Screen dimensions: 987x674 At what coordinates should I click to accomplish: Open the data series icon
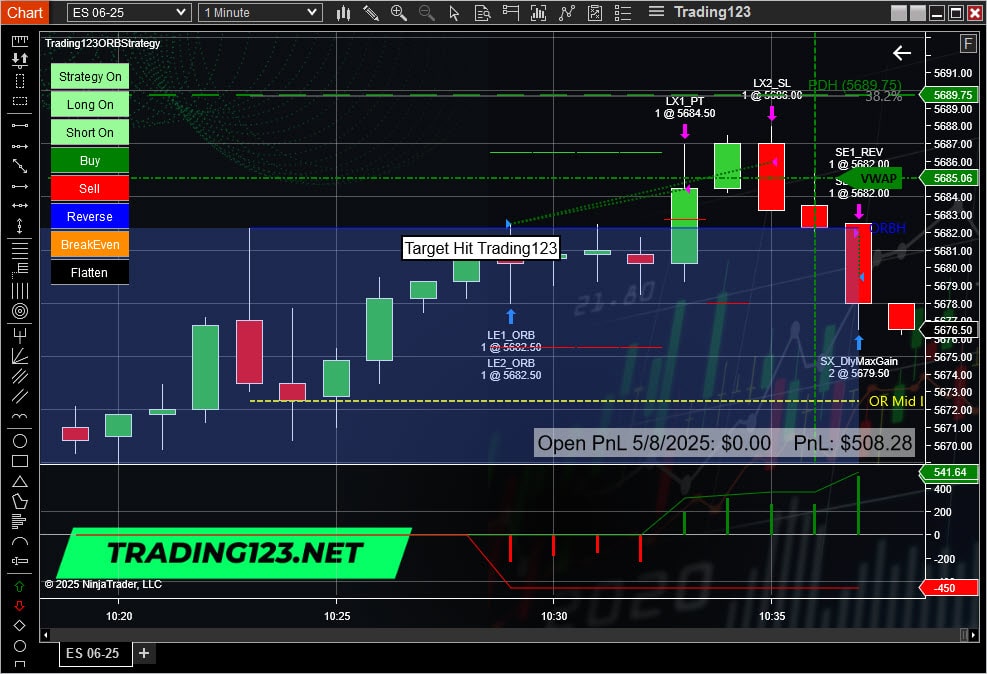tap(538, 13)
